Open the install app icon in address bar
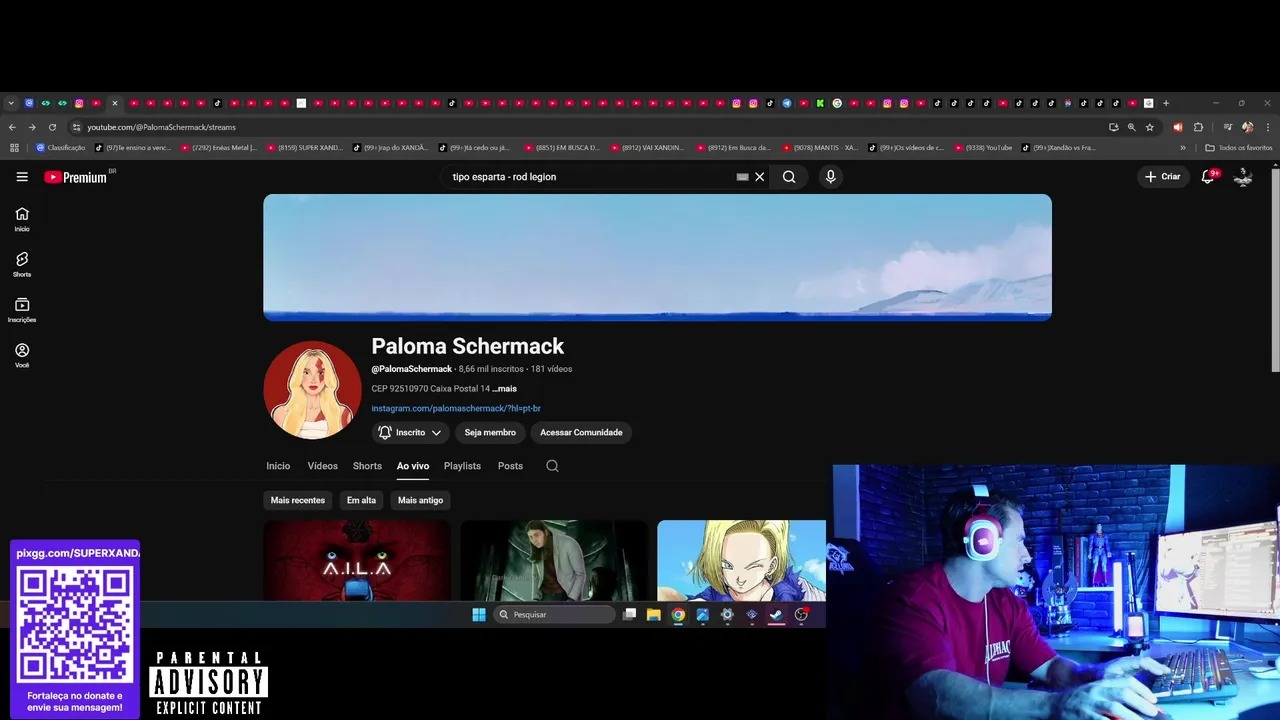The image size is (1280, 720). click(x=1113, y=127)
